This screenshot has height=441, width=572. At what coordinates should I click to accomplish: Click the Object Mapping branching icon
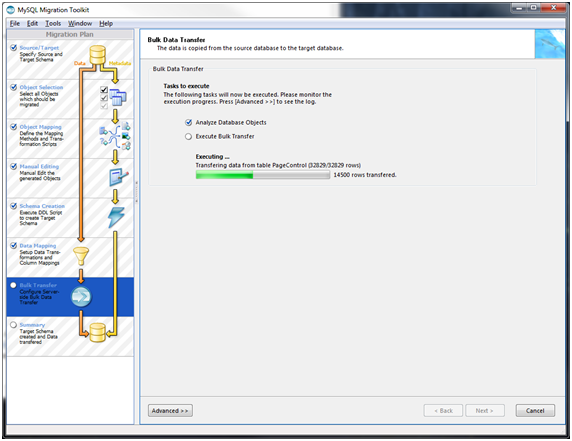point(115,136)
